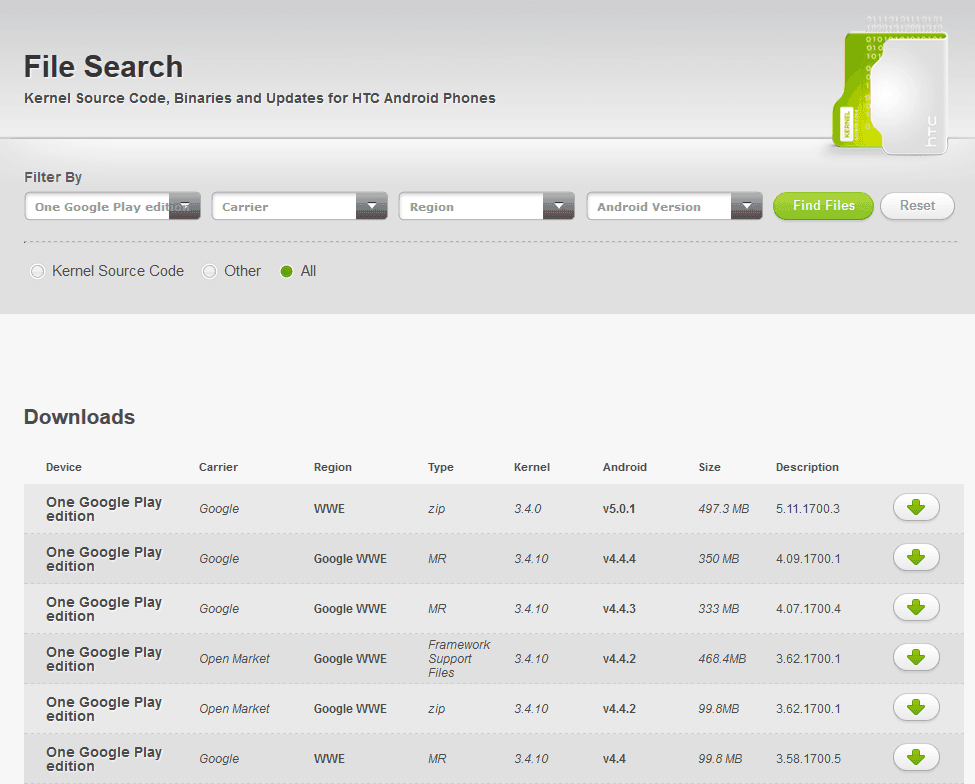
Task: Open the Android Version filter dropdown
Action: click(x=675, y=206)
